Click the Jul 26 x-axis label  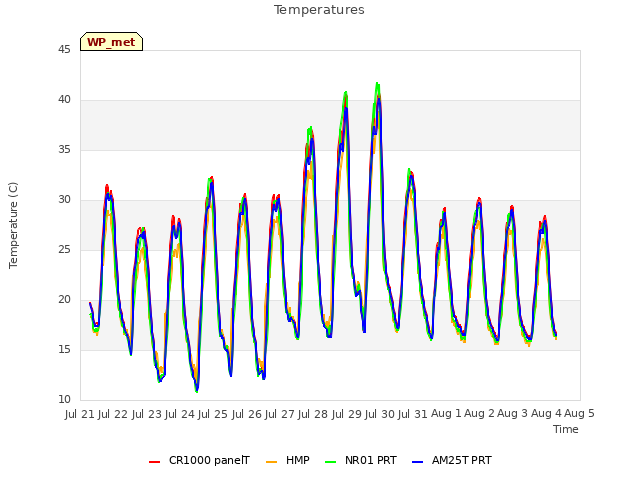tap(247, 414)
